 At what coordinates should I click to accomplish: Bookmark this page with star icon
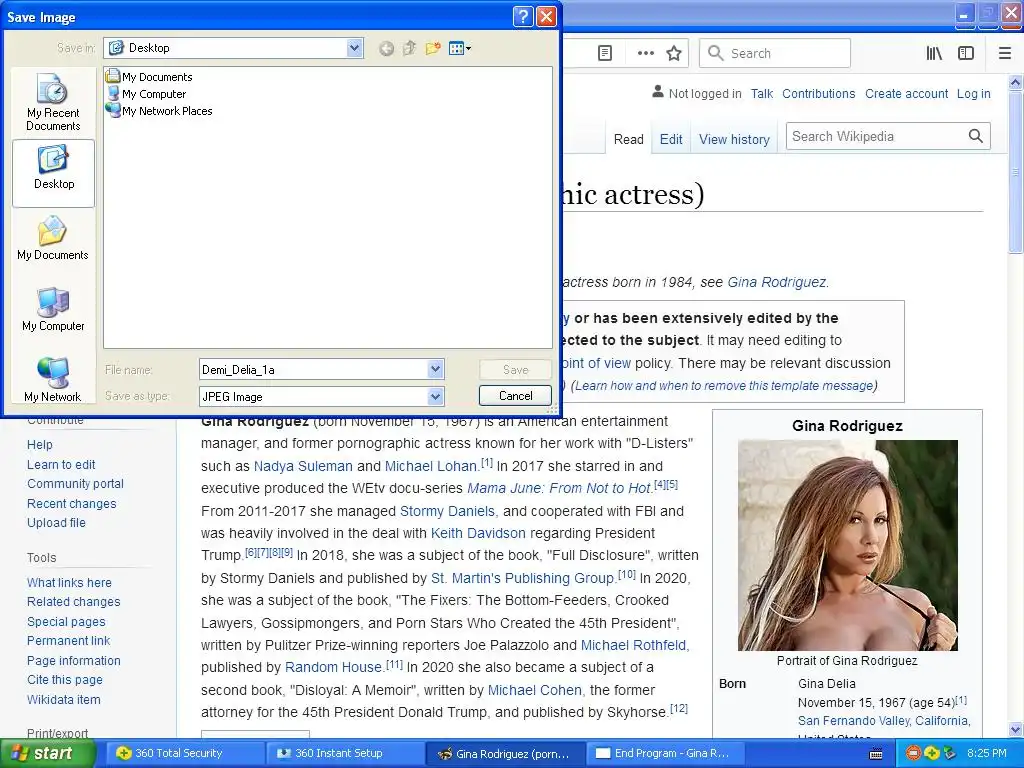point(674,54)
